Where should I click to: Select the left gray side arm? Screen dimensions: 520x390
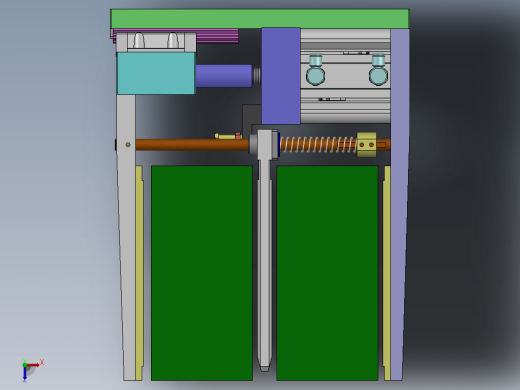(x=128, y=237)
